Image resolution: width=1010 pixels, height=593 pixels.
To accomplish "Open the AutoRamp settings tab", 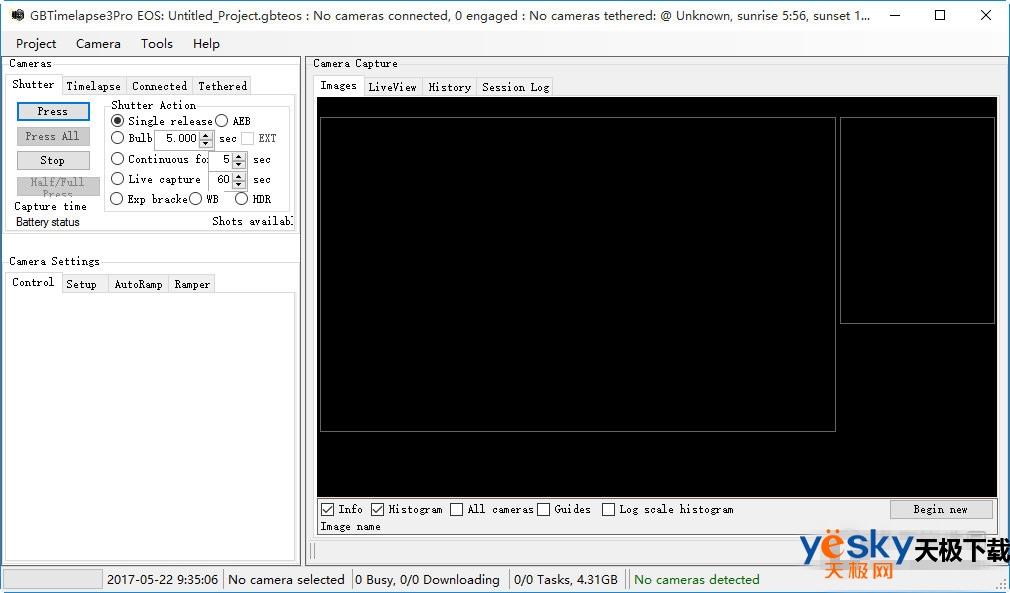I will point(138,284).
